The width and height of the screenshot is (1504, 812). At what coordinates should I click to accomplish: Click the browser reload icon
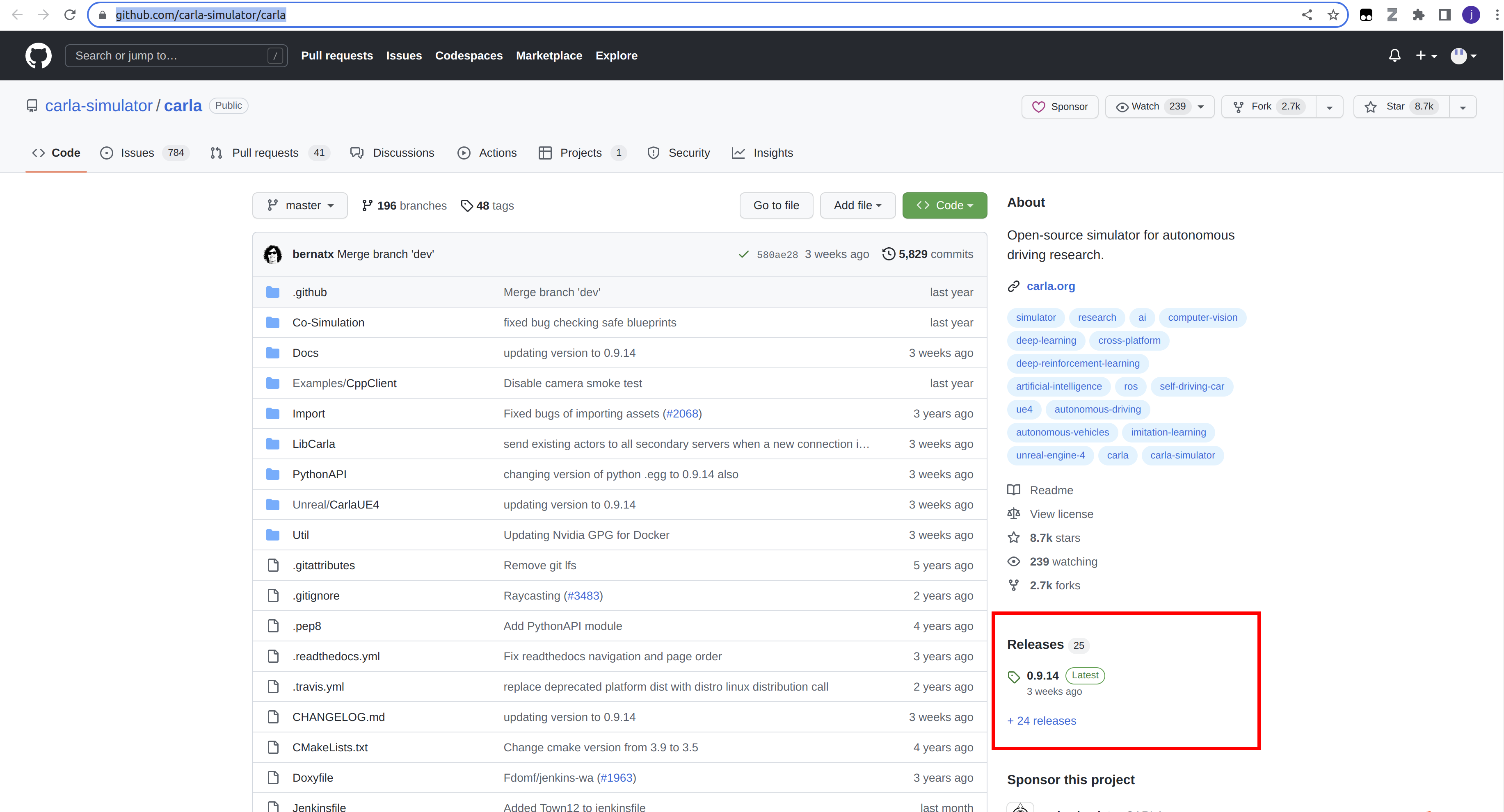point(70,15)
